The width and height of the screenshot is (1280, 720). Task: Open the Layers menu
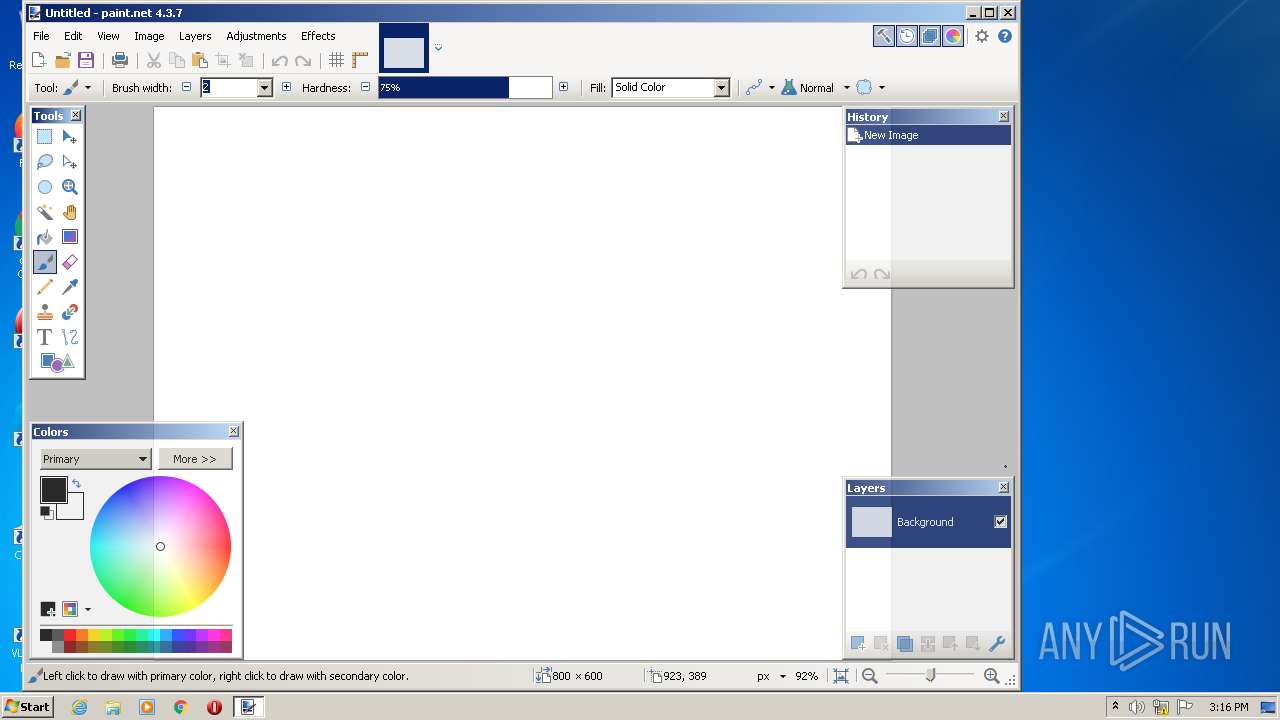pos(195,36)
